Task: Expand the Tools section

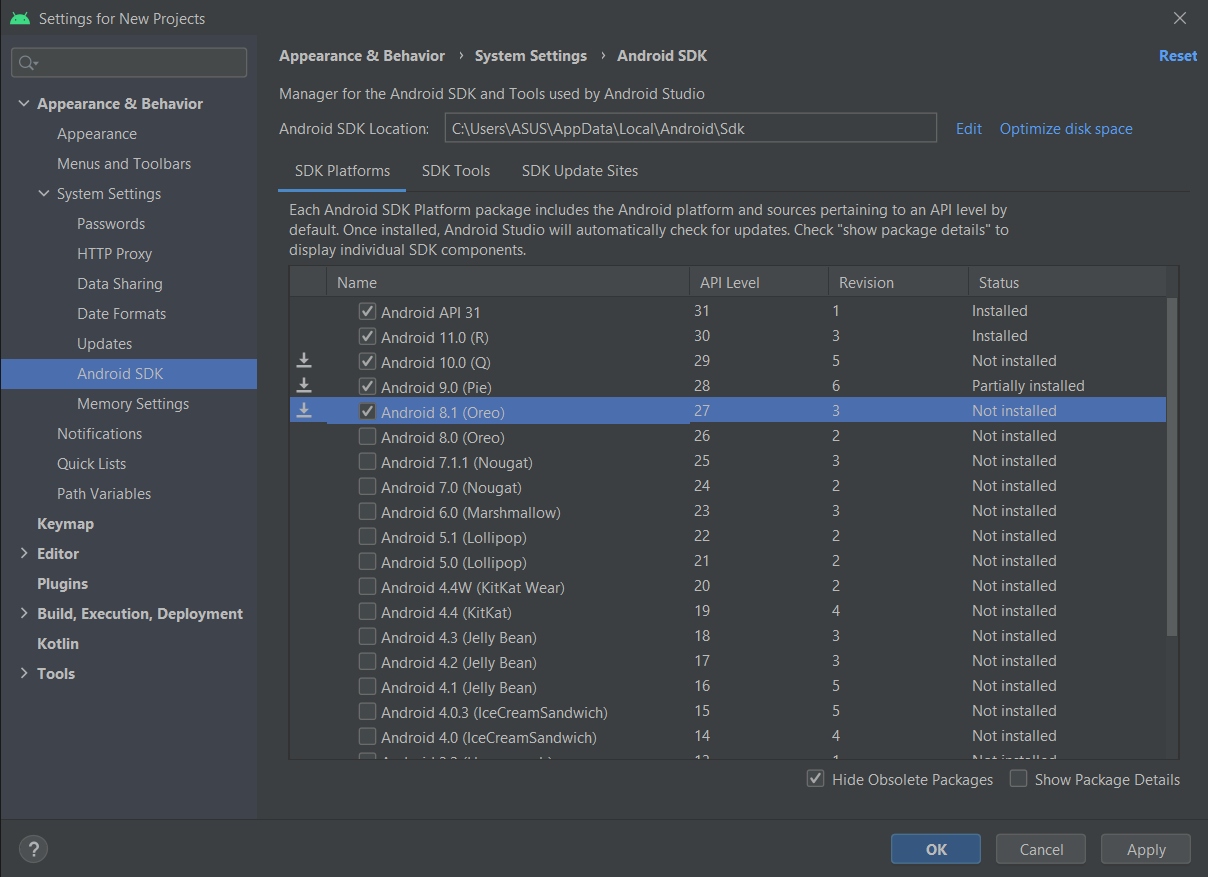Action: 24,674
